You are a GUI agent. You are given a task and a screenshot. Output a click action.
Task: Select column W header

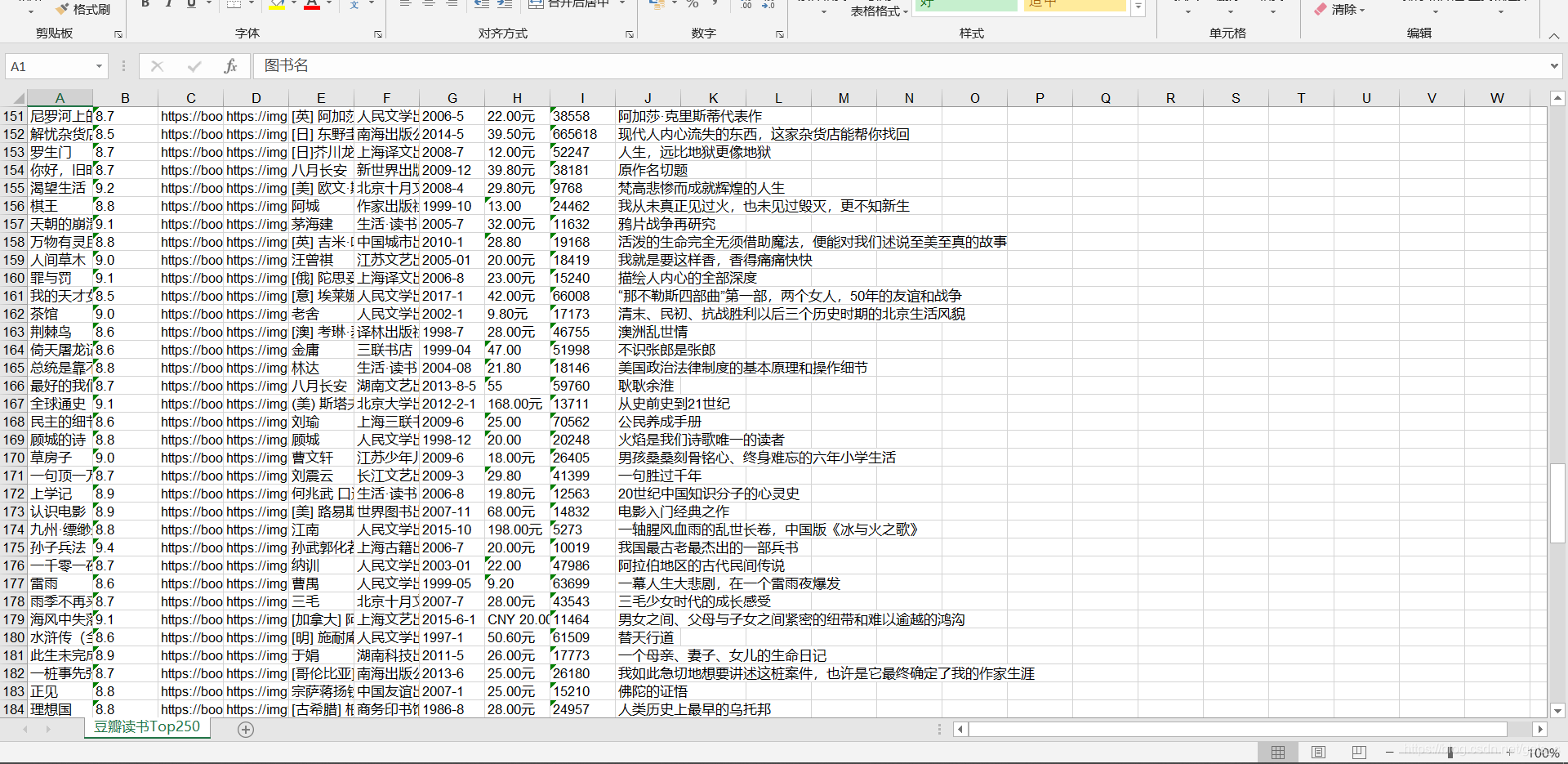1497,98
